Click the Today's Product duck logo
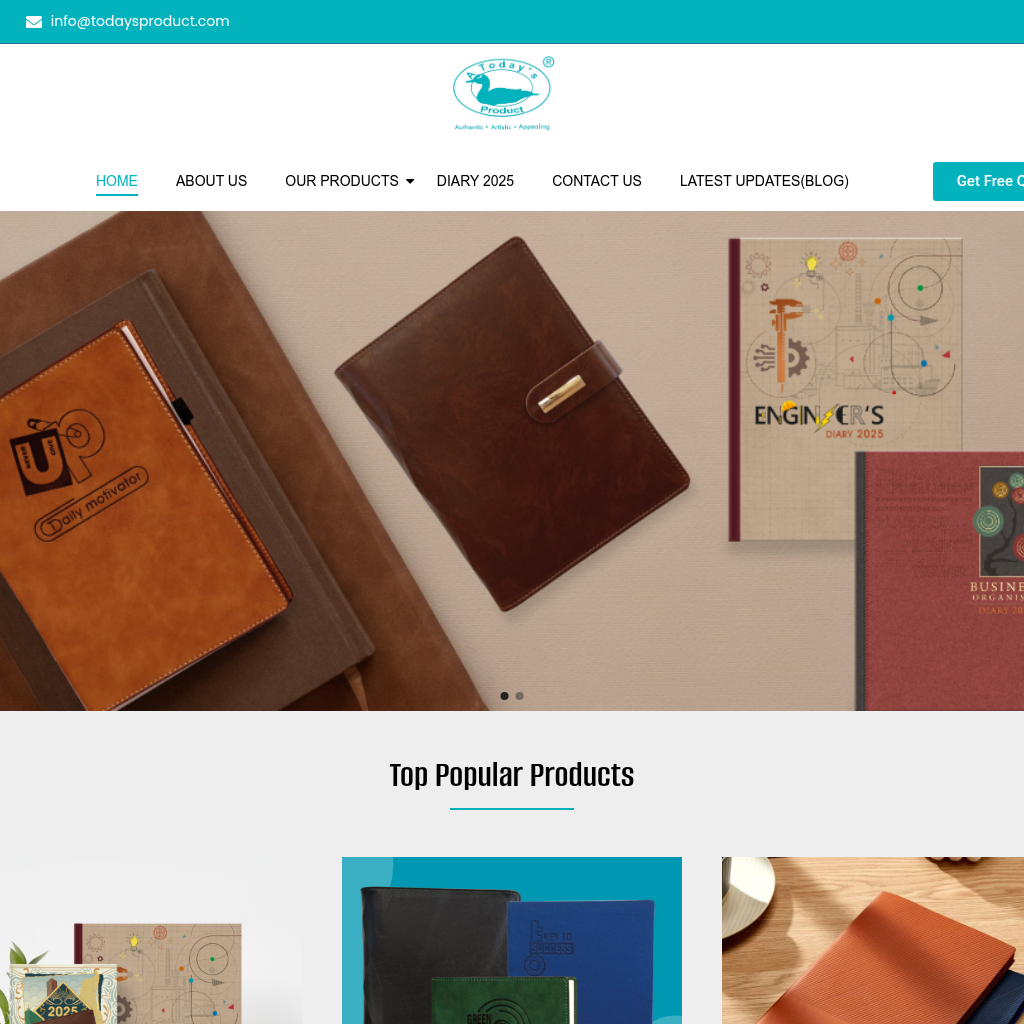 click(502, 93)
